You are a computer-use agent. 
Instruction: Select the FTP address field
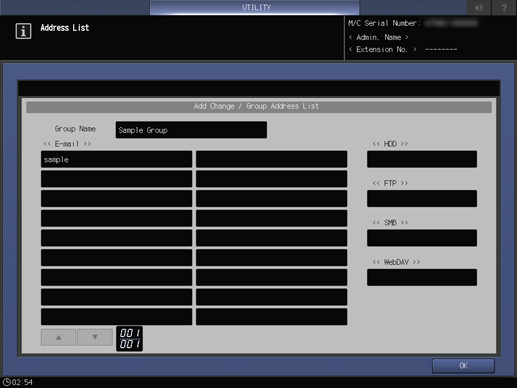click(x=422, y=199)
